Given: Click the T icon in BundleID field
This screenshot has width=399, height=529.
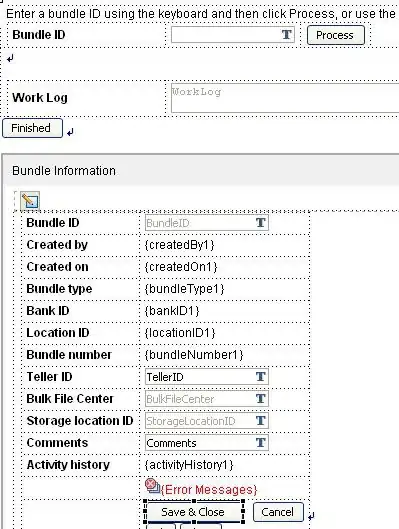Looking at the screenshot, I should [260, 223].
